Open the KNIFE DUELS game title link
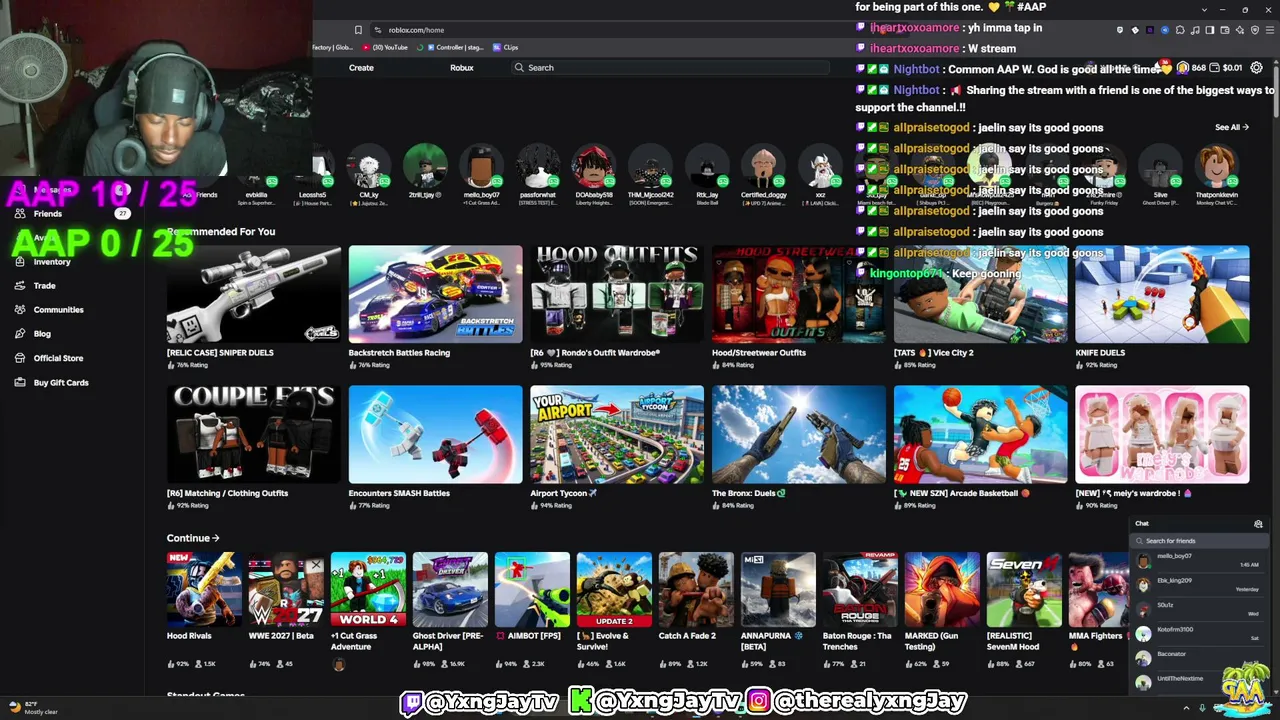This screenshot has width=1280, height=720. click(x=1100, y=352)
